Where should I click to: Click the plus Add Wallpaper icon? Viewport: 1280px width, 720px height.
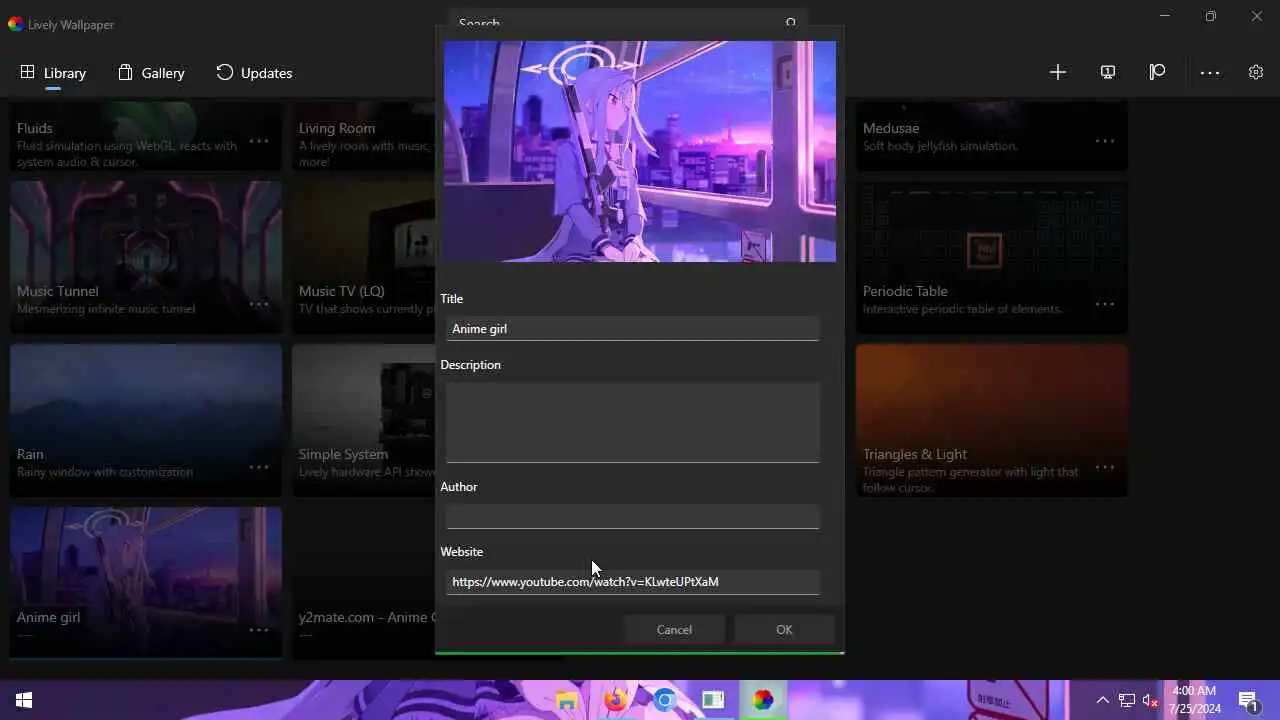(1058, 72)
